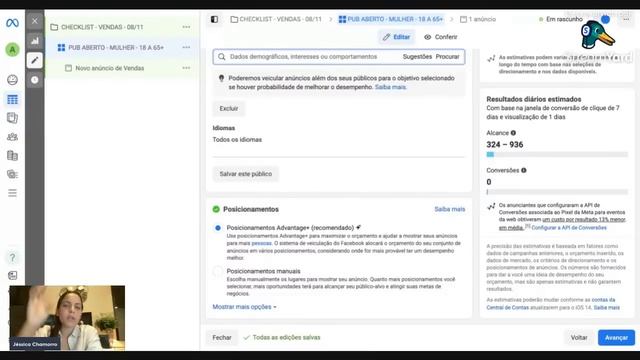Select Posicionamentos manuais radio option
This screenshot has height=360, width=640.
pyautogui.click(x=218, y=271)
